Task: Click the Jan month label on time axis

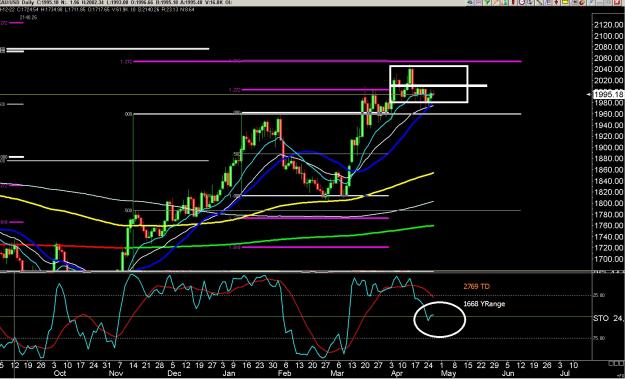Action: tap(228, 373)
